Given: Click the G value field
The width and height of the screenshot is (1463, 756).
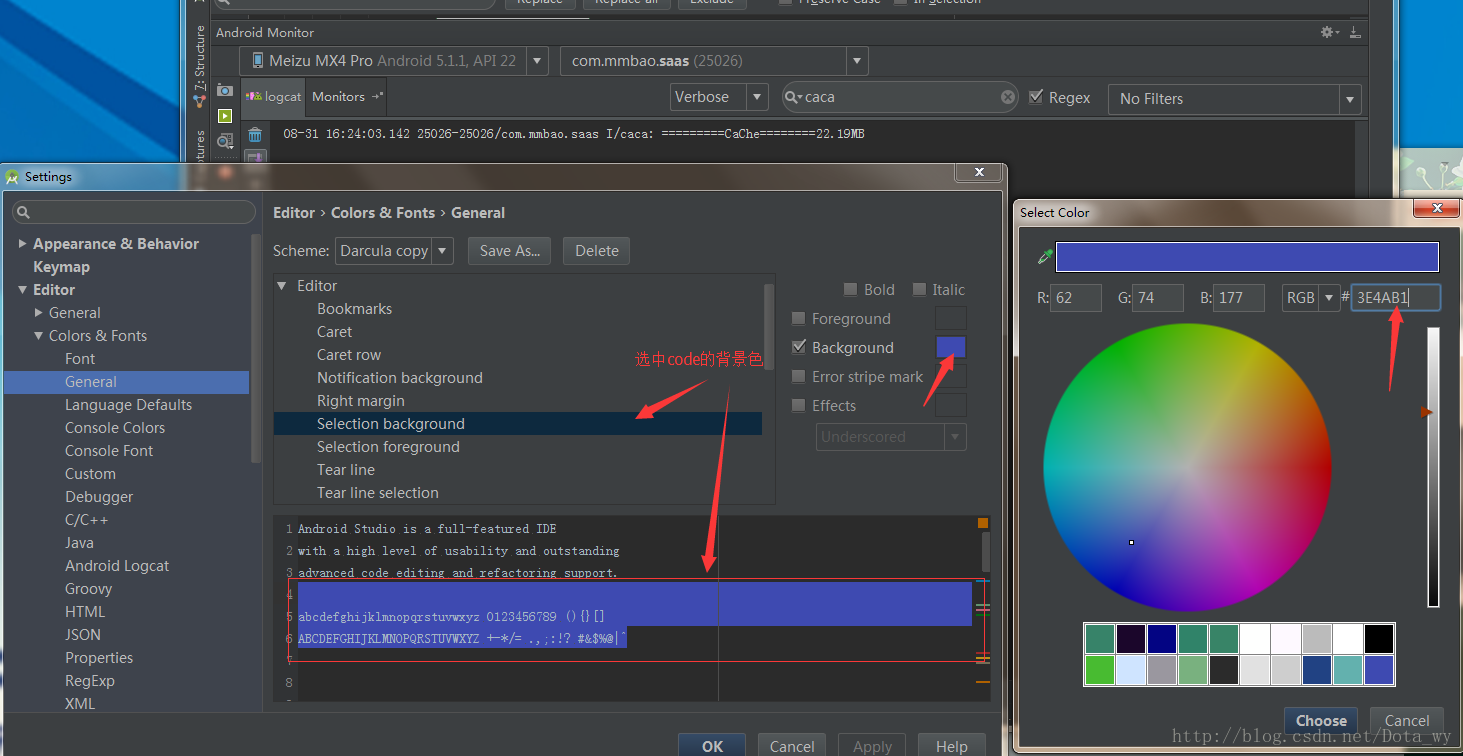Looking at the screenshot, I should 1158,298.
